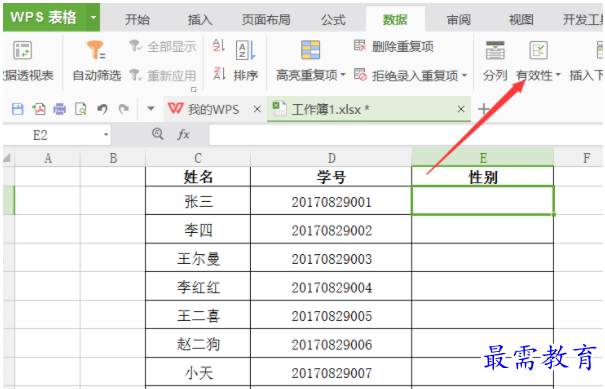Close the 工作簿1.xlsx tab
The height and width of the screenshot is (389, 605).
point(461,109)
